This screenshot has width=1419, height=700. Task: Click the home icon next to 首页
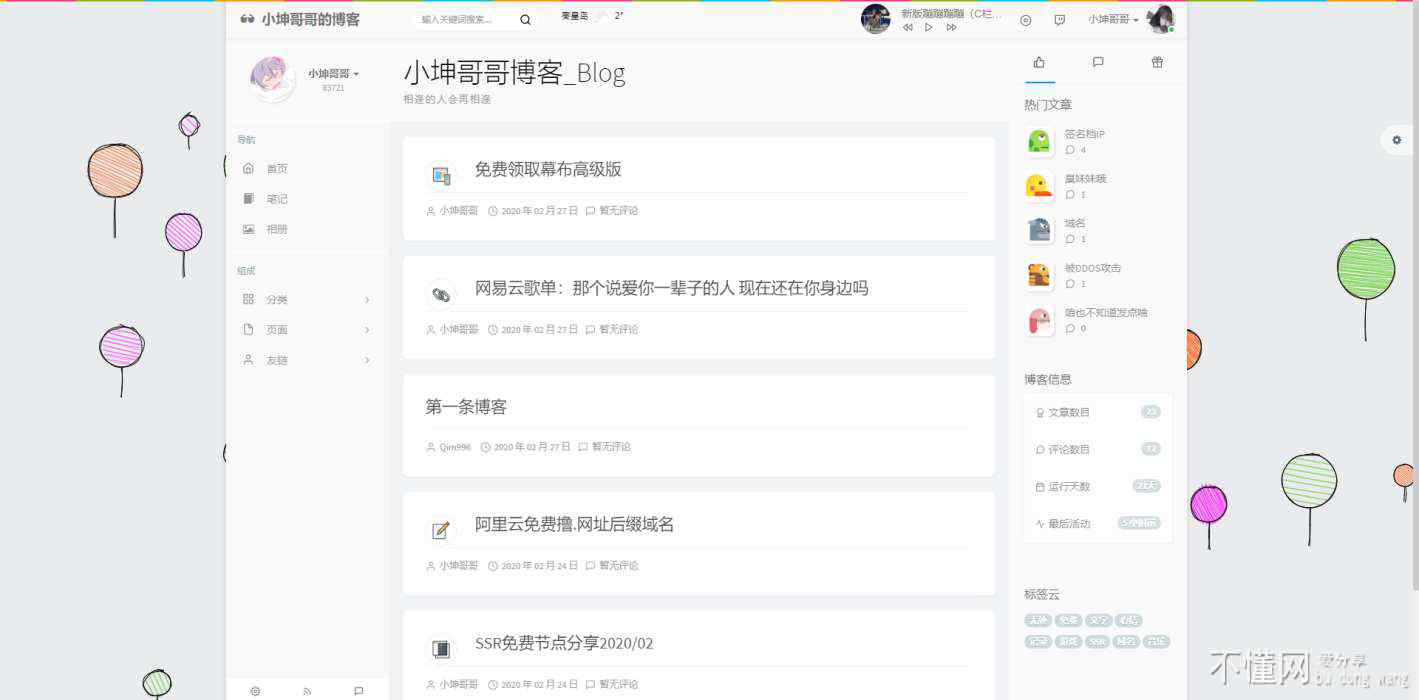248,168
